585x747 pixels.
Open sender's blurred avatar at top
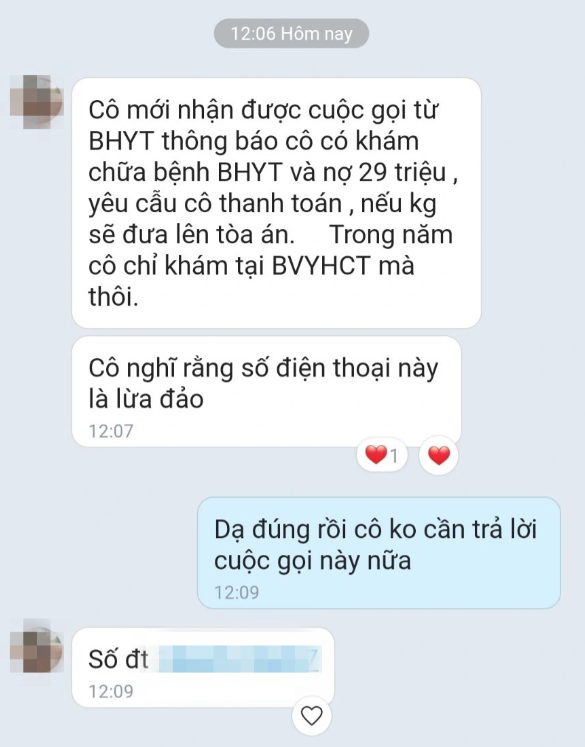point(37,101)
